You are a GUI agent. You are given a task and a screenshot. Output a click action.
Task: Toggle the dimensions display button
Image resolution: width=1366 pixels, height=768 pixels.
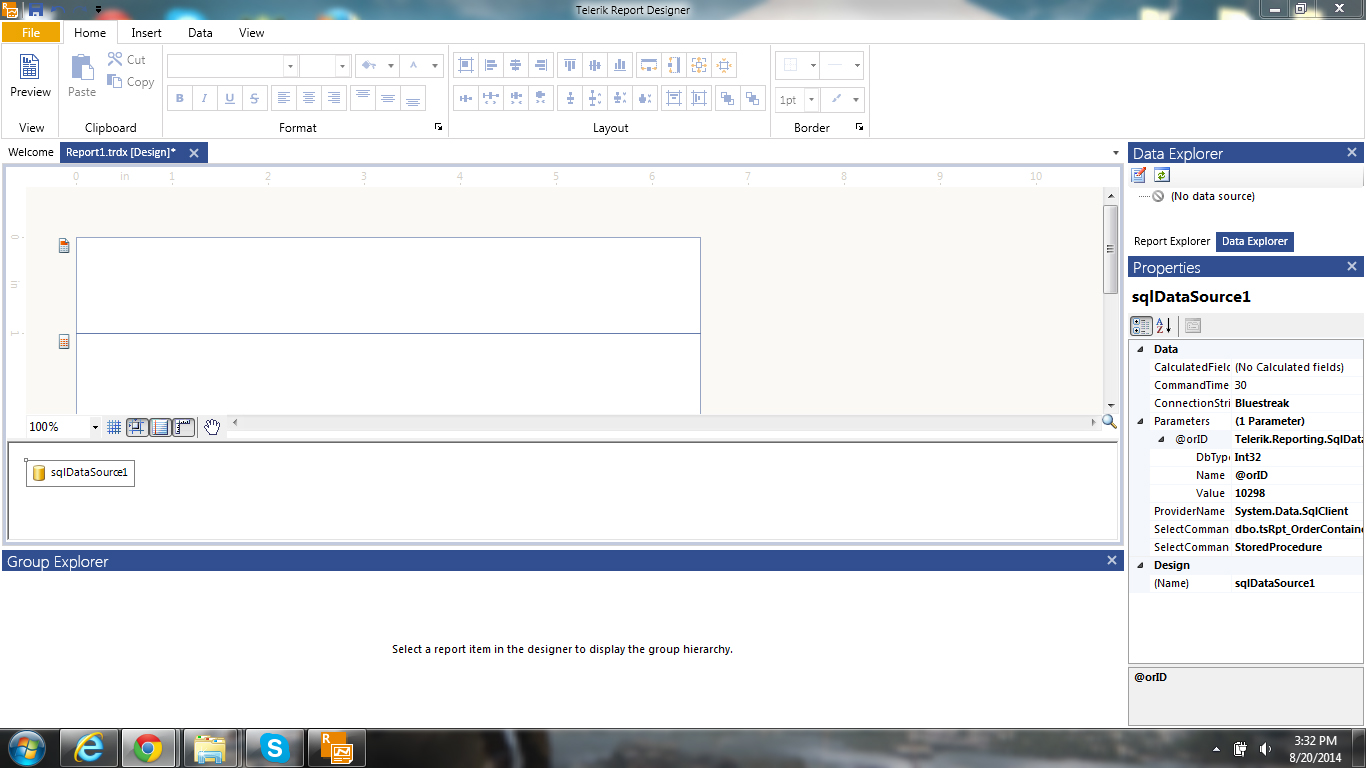pos(160,427)
